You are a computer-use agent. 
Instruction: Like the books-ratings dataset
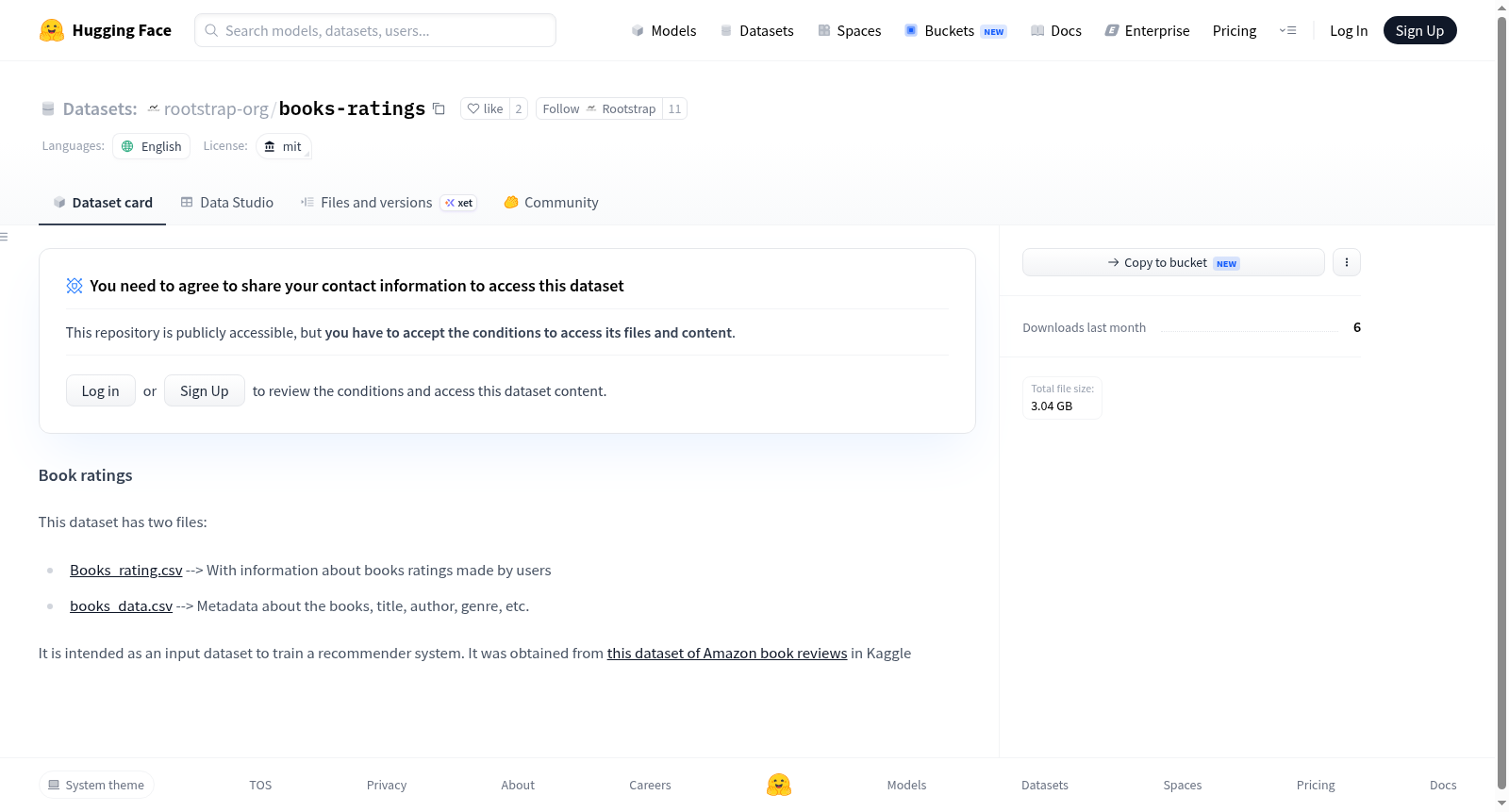point(485,108)
